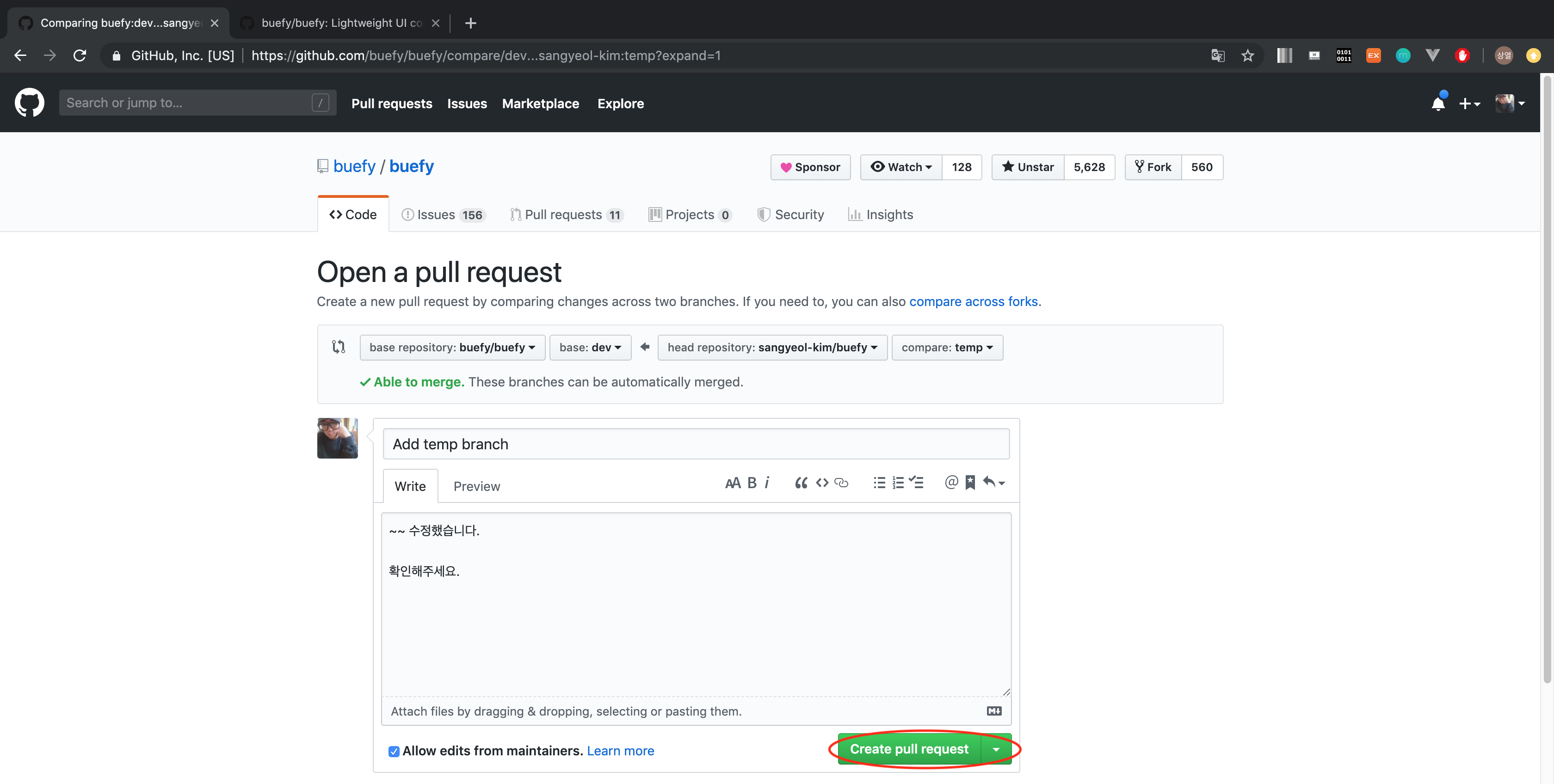Open the compare across forks link
Viewport: 1554px width, 784px height.
click(973, 301)
